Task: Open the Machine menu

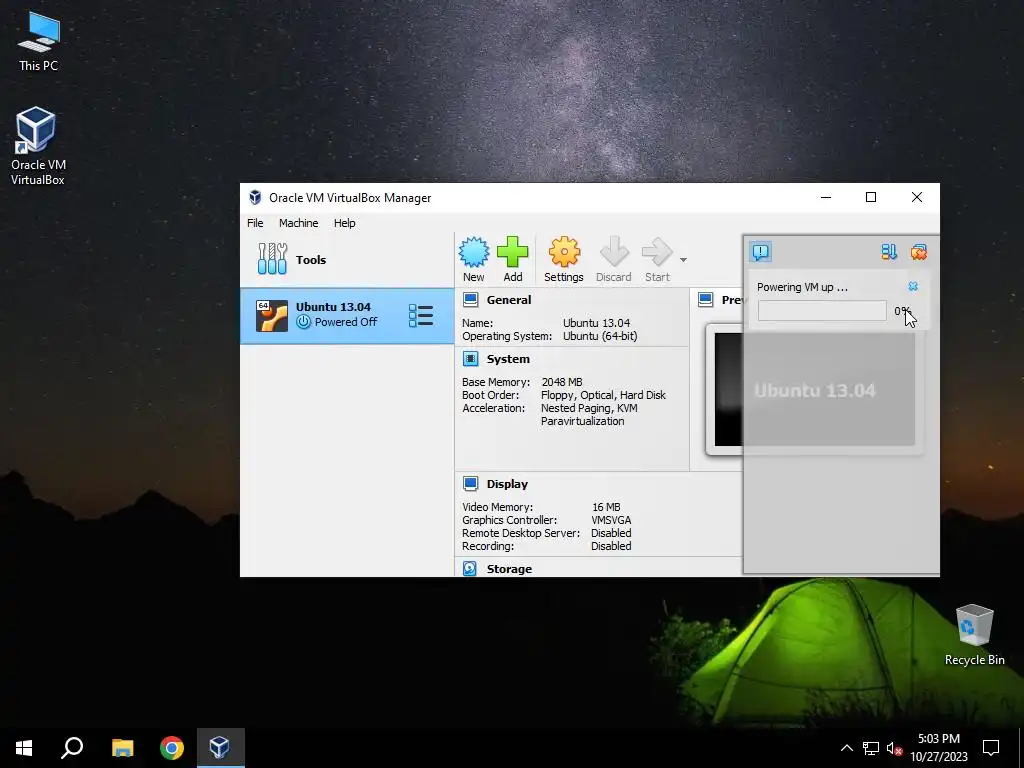Action: (x=298, y=223)
